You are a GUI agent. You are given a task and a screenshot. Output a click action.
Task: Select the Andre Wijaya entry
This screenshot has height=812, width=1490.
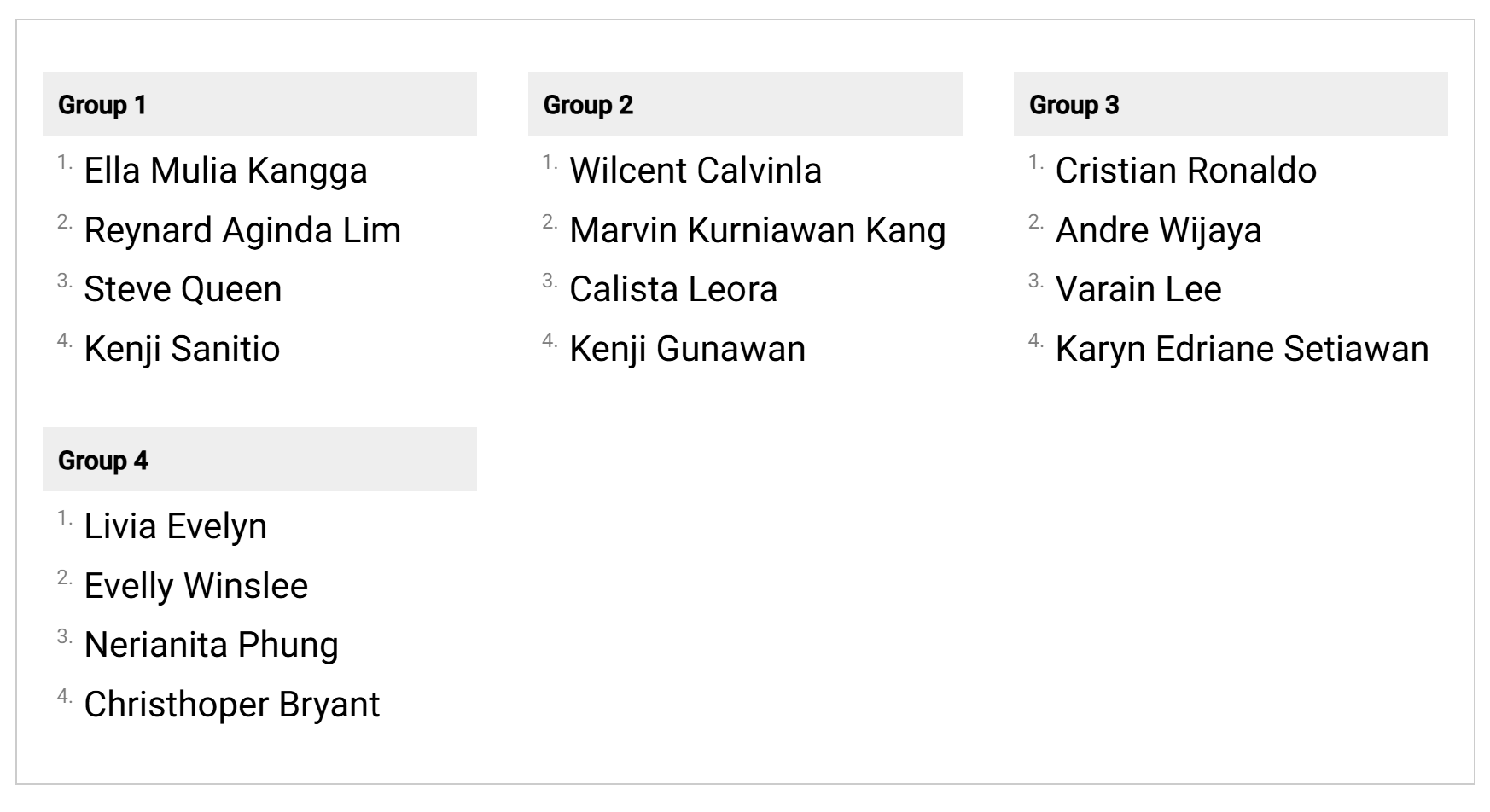tap(1158, 230)
